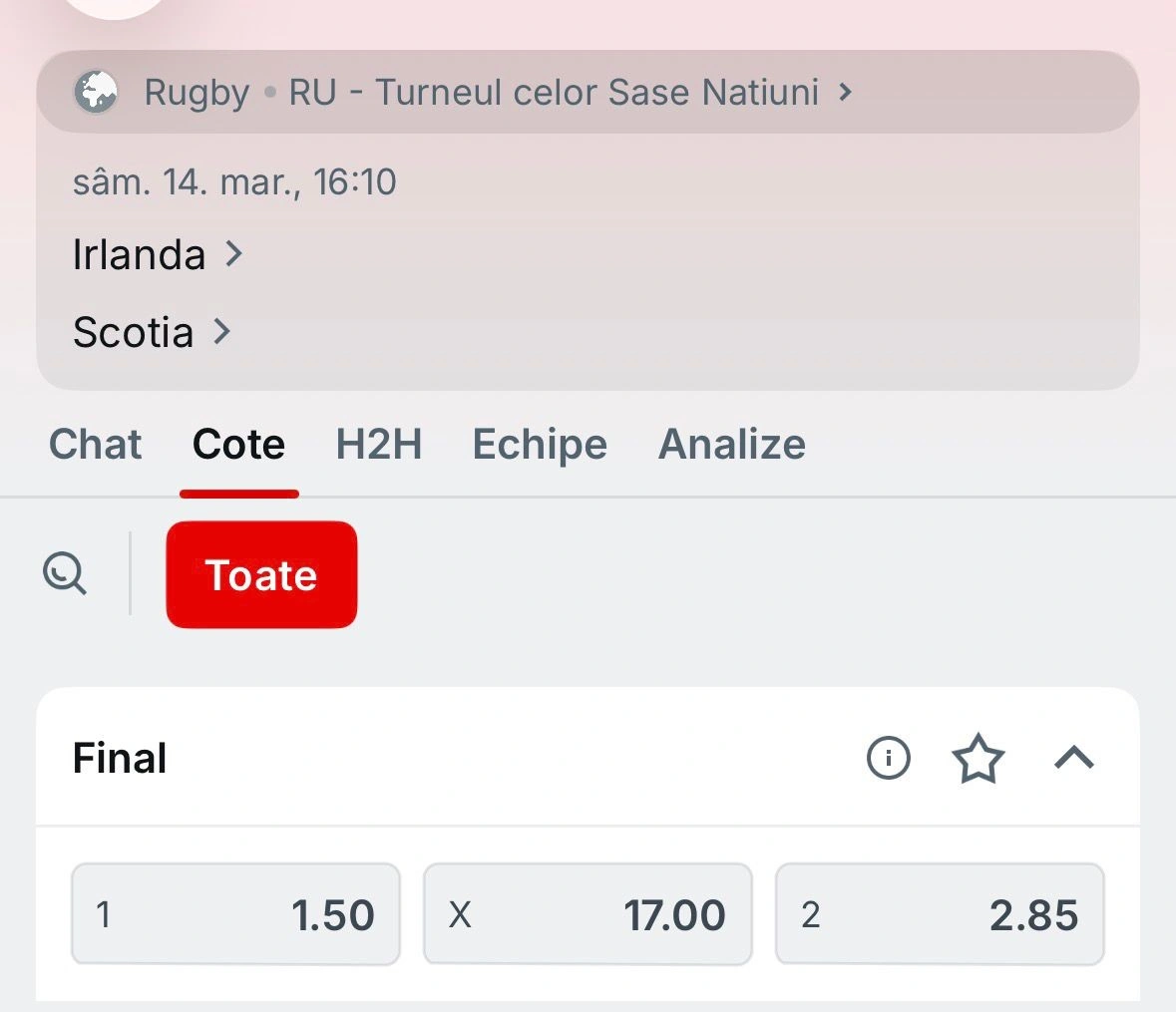Click the match date sâm. 14. mar., 16:10
This screenshot has height=1012, width=1176.
coord(233,181)
